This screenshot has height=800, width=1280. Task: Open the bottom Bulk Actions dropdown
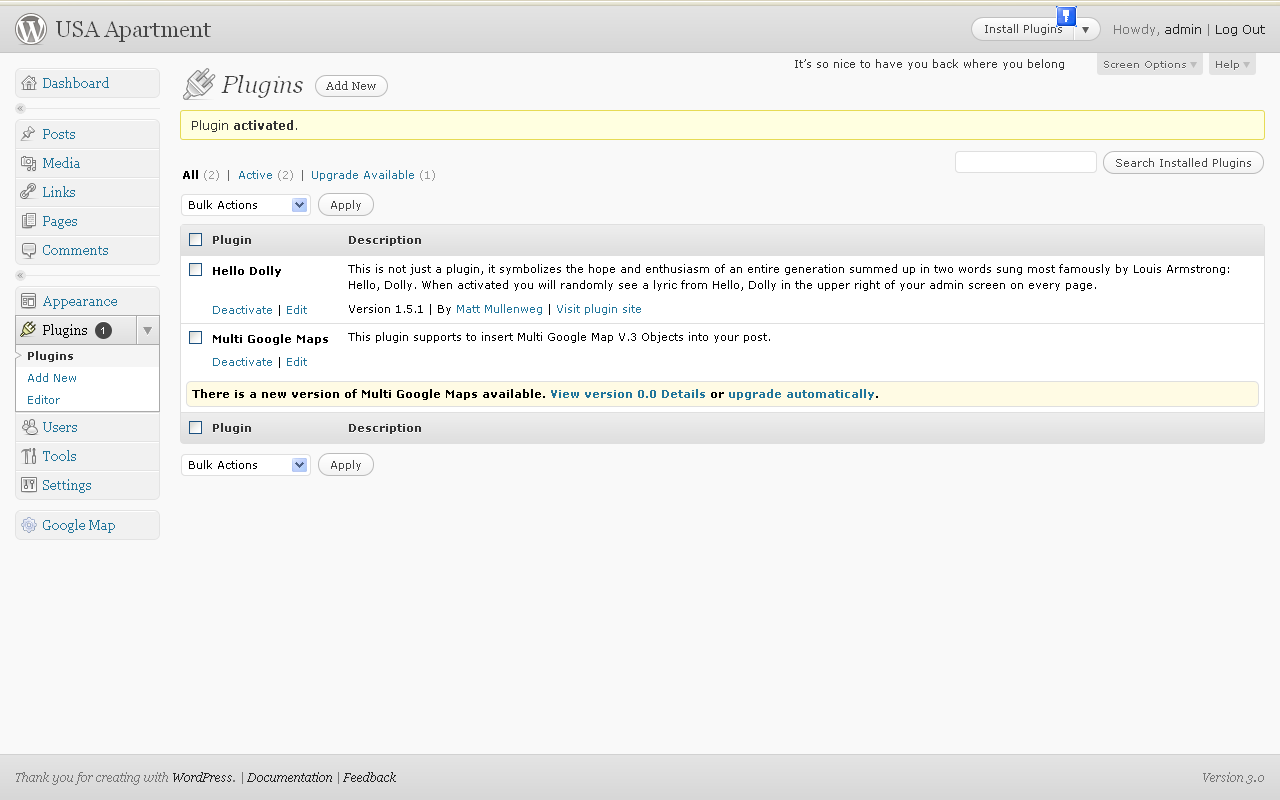coord(246,465)
